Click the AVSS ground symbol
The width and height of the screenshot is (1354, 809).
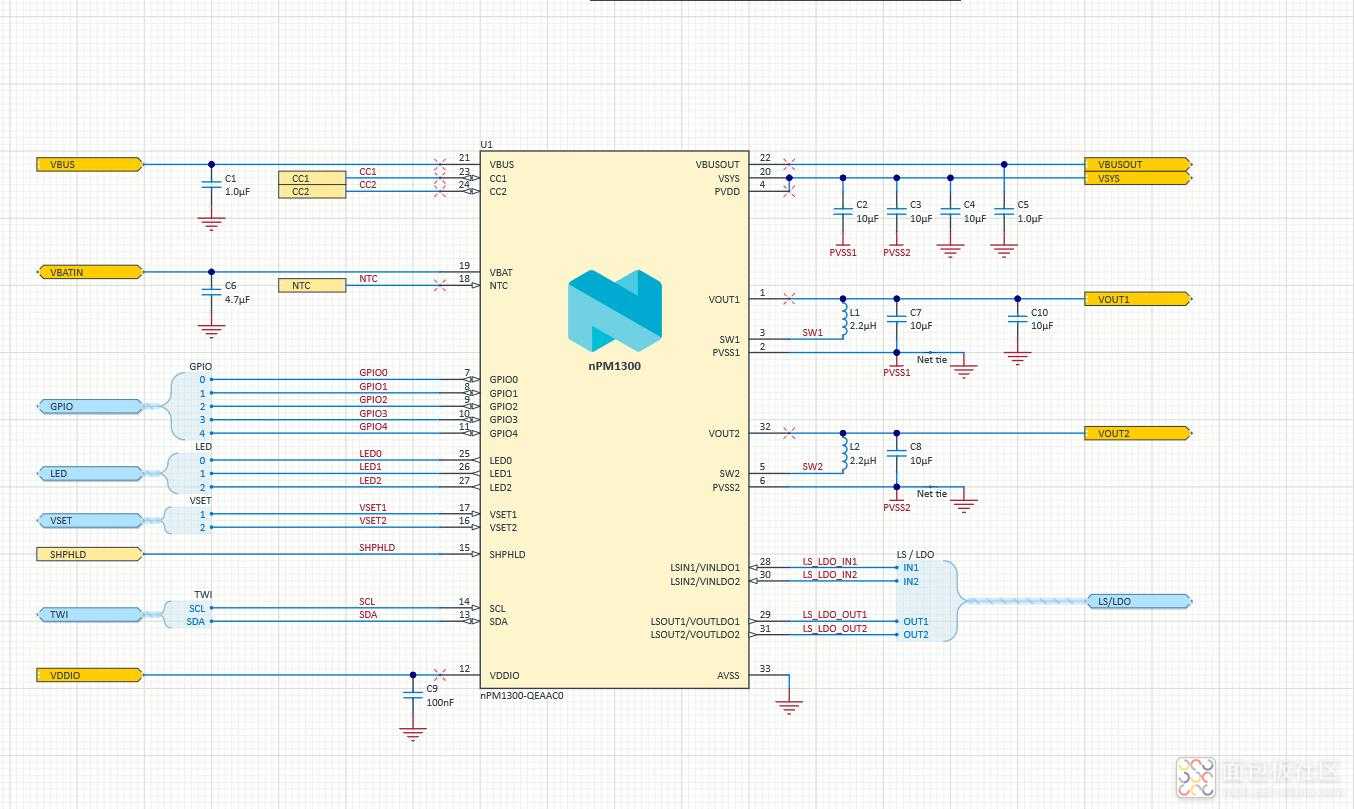tap(789, 707)
